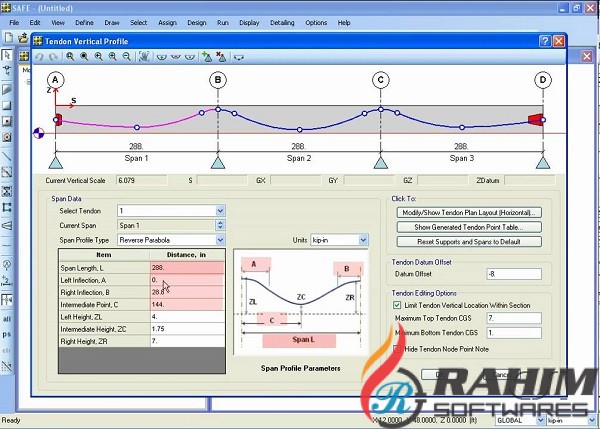Open the Select Tendon dropdown
This screenshot has height=429, width=600.
[220, 210]
